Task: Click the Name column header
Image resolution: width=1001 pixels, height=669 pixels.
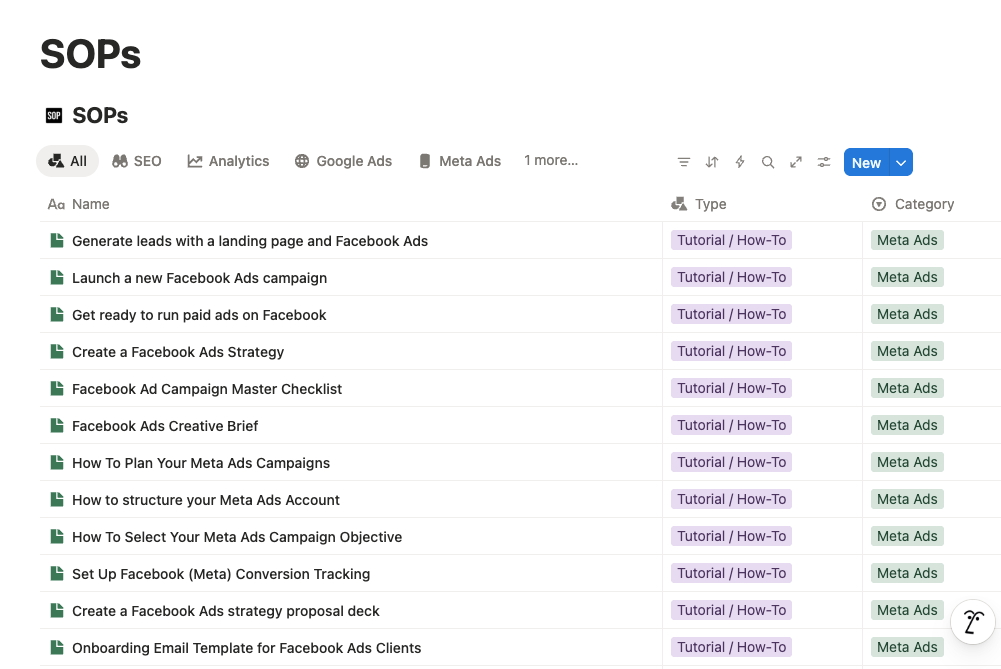Action: tap(90, 204)
